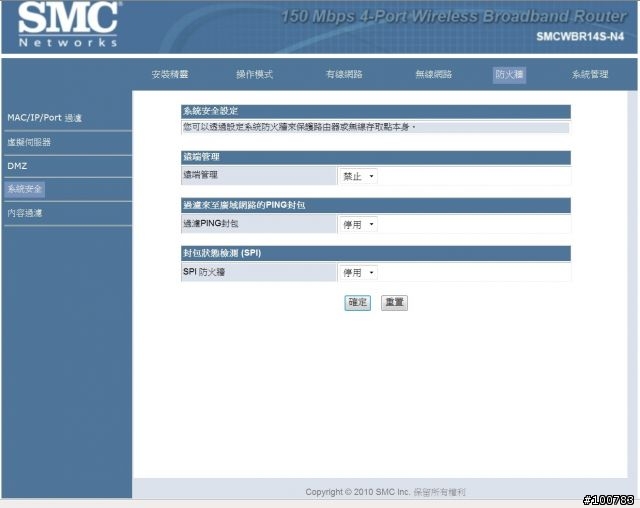Open the 安裝精靈 tab
The image size is (640, 508).
(x=170, y=74)
